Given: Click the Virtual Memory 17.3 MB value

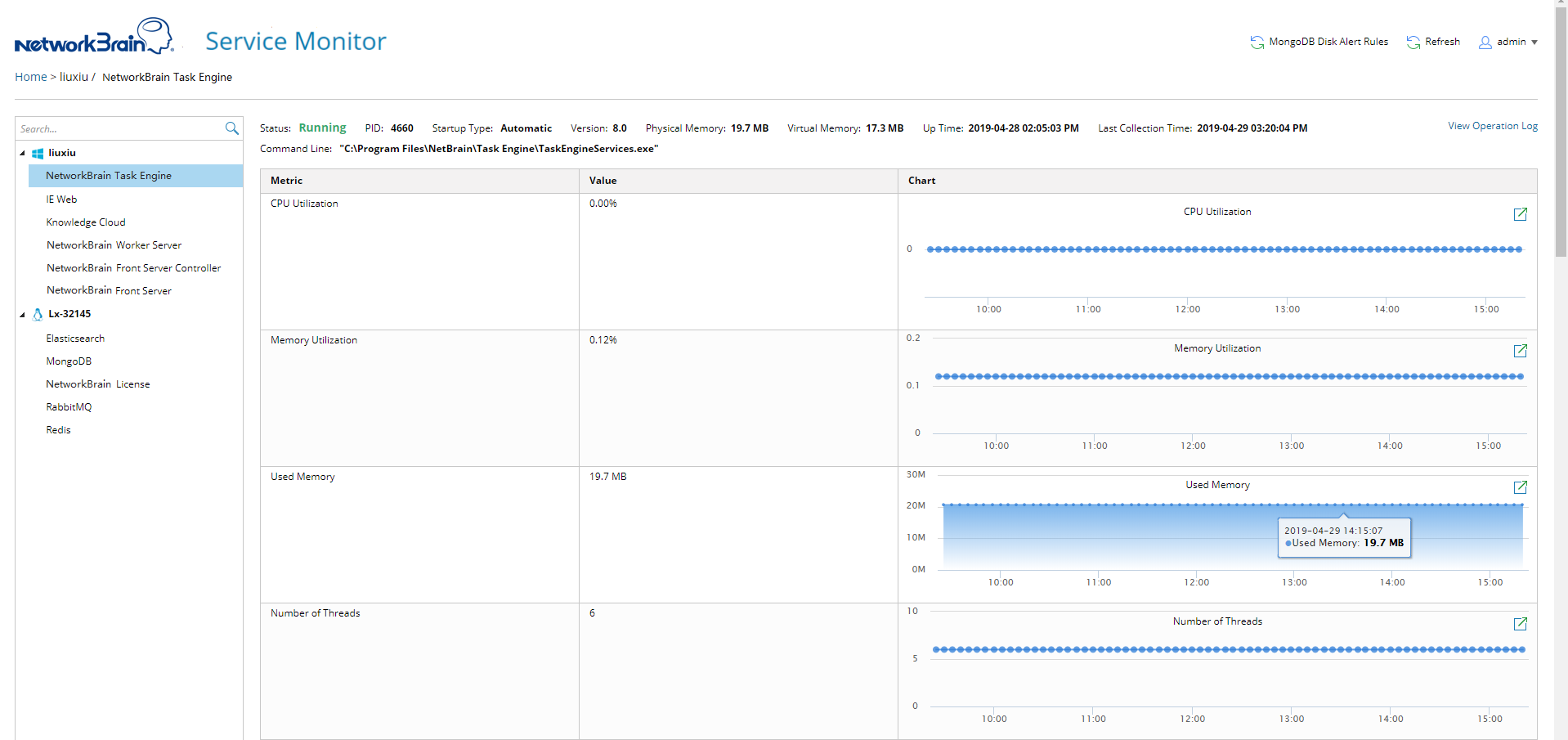Looking at the screenshot, I should pos(885,128).
